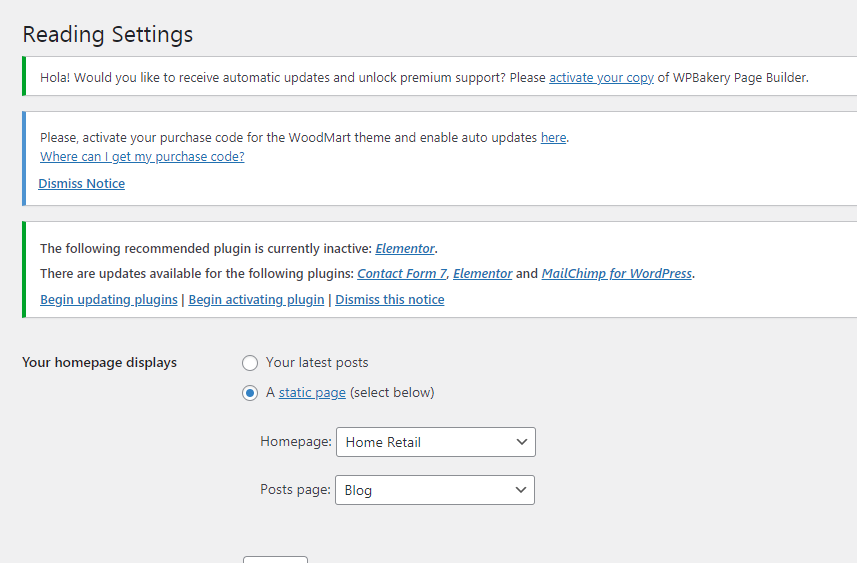Screen dimensions: 857x563
Task: Open the 'static page' hyperlink
Action: point(312,393)
